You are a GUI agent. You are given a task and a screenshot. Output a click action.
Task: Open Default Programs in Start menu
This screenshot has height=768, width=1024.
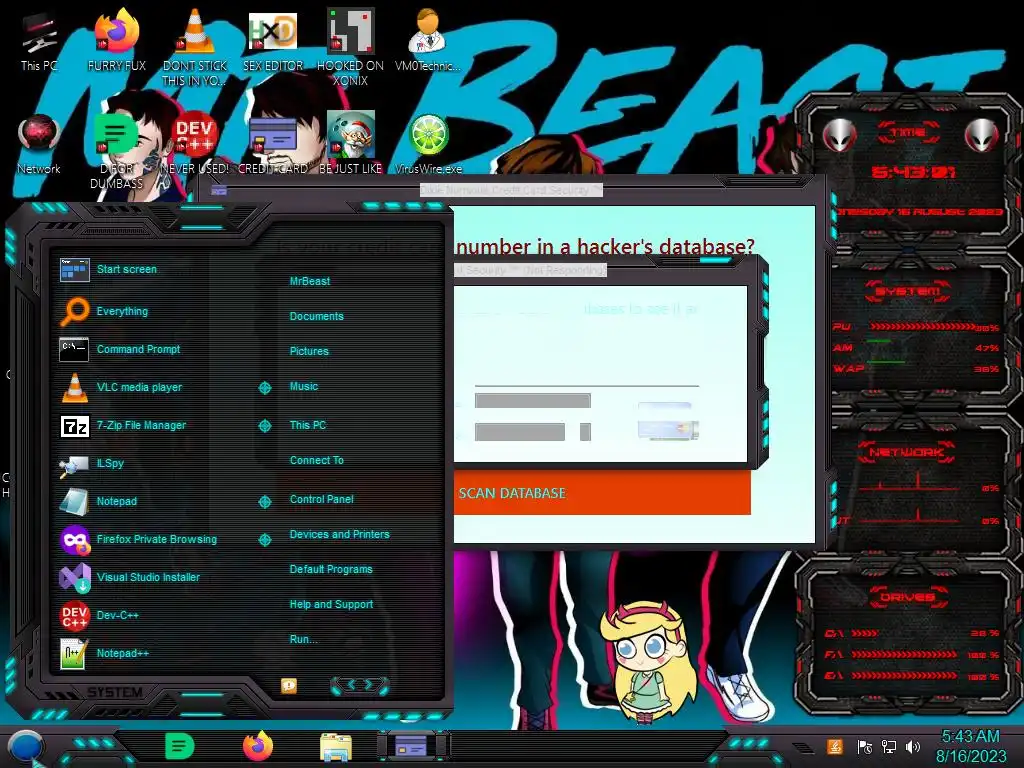click(330, 569)
